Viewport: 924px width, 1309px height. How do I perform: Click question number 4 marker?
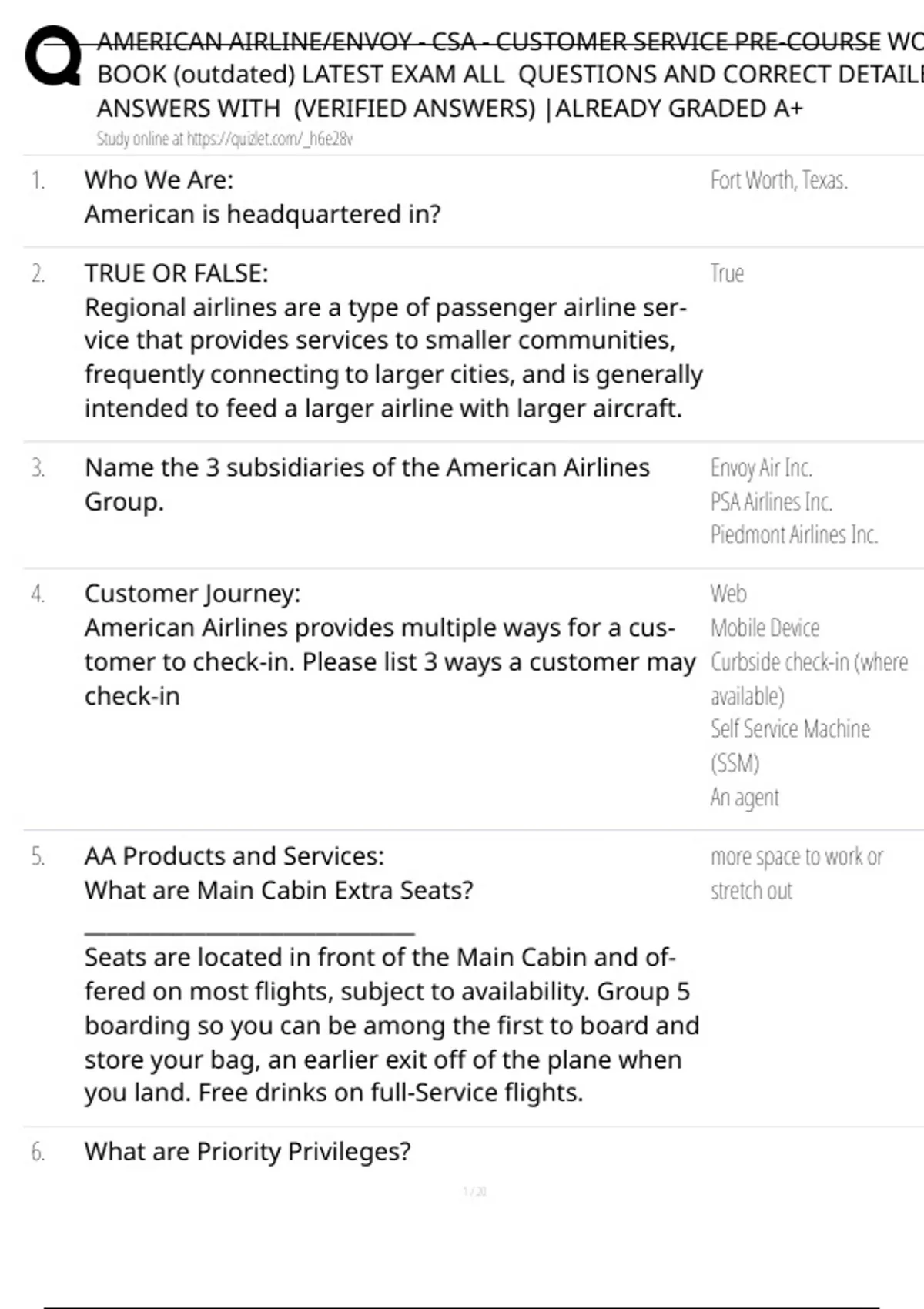[x=38, y=594]
